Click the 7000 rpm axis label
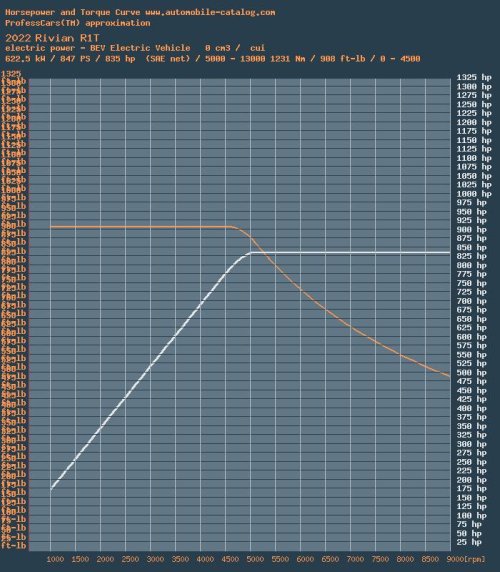The width and height of the screenshot is (500, 572). pos(355,559)
